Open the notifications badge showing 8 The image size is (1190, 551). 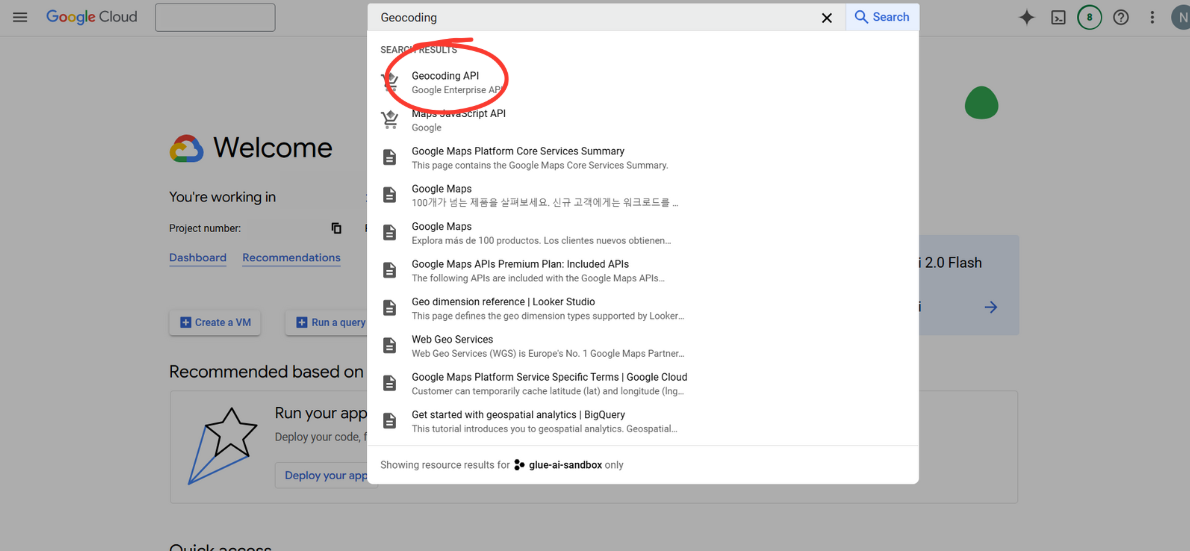point(1090,17)
